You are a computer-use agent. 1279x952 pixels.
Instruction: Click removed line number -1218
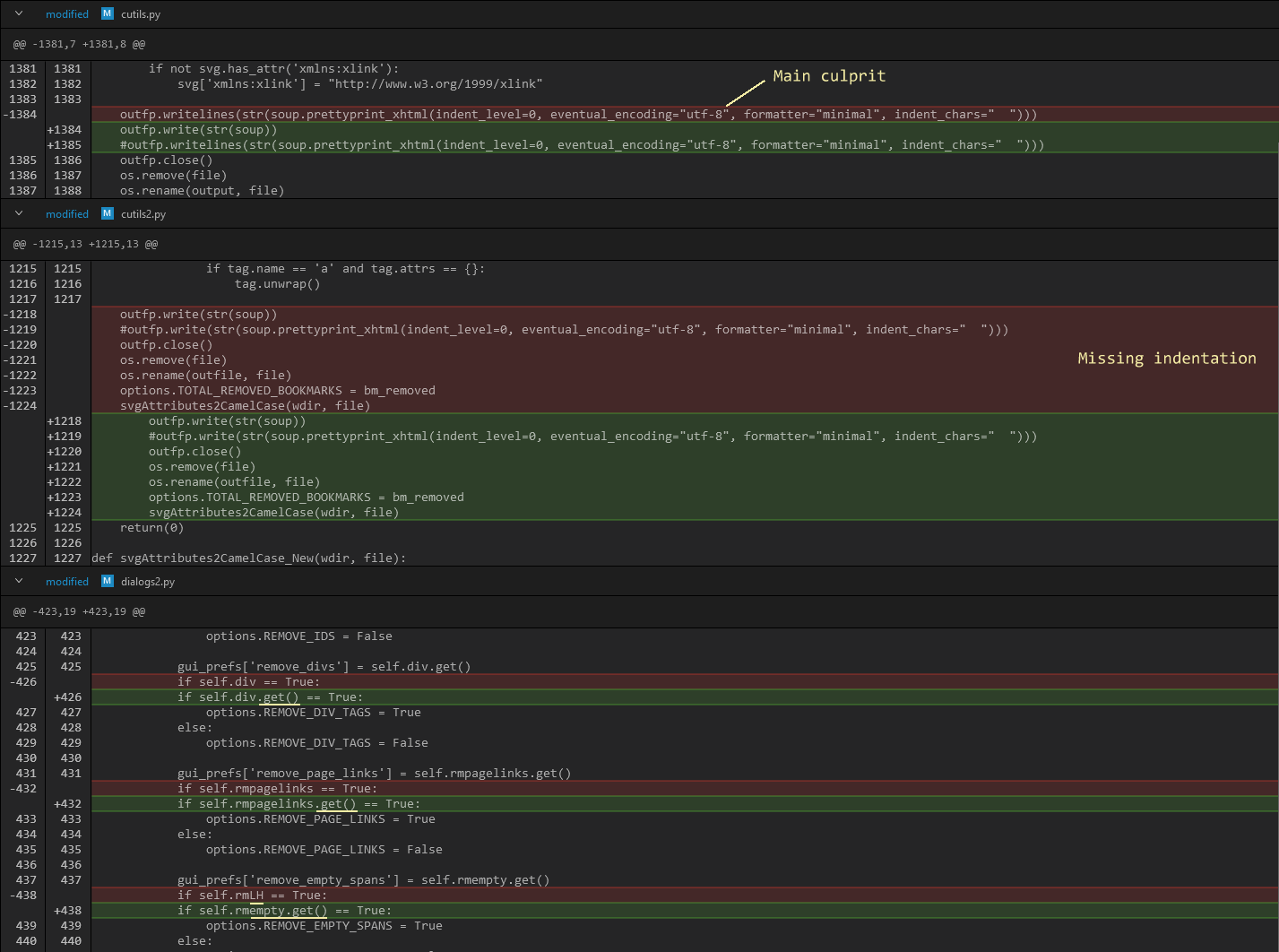[x=21, y=315]
